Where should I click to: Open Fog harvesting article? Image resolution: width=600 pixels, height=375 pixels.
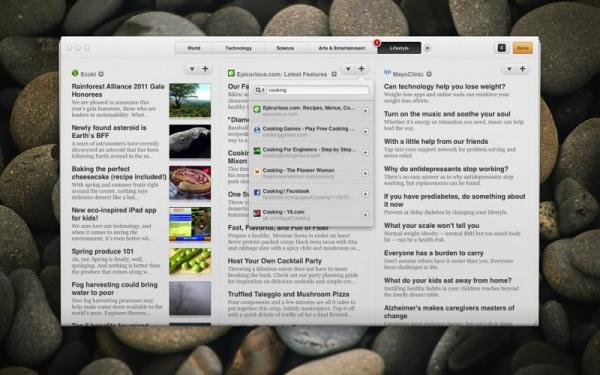tap(114, 289)
